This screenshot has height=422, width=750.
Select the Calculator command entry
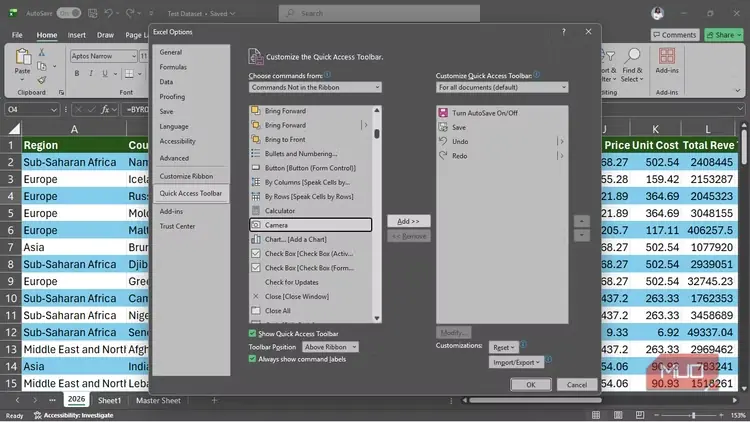tap(310, 211)
